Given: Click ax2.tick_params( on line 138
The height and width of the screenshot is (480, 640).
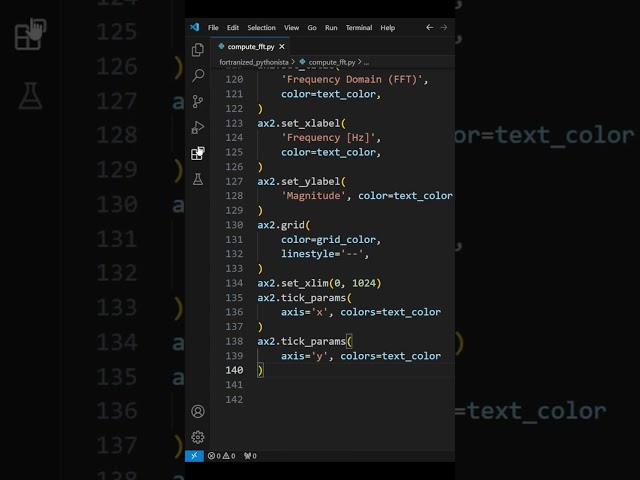Looking at the screenshot, I should click(304, 341).
